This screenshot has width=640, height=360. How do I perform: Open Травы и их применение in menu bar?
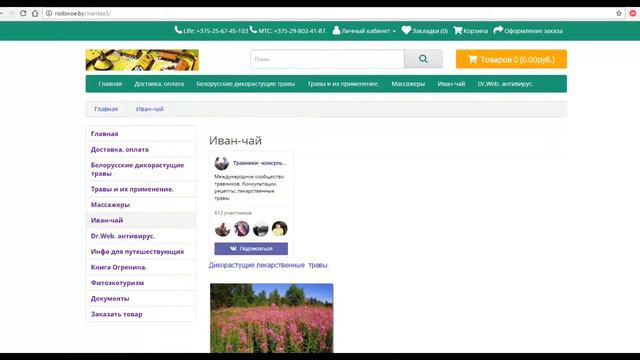(343, 84)
